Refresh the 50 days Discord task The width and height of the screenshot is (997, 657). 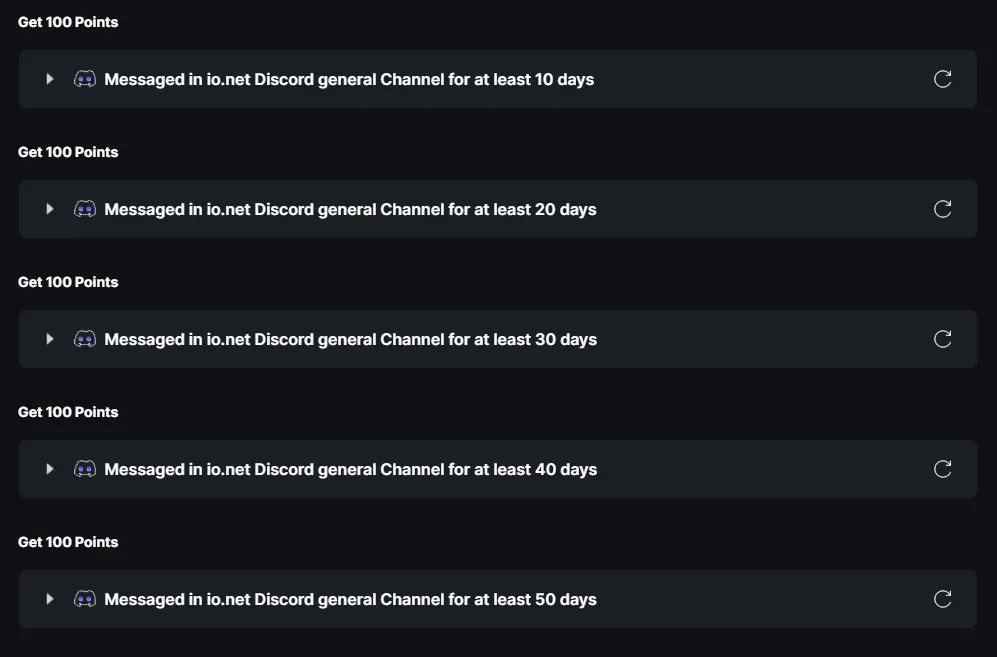tap(942, 599)
